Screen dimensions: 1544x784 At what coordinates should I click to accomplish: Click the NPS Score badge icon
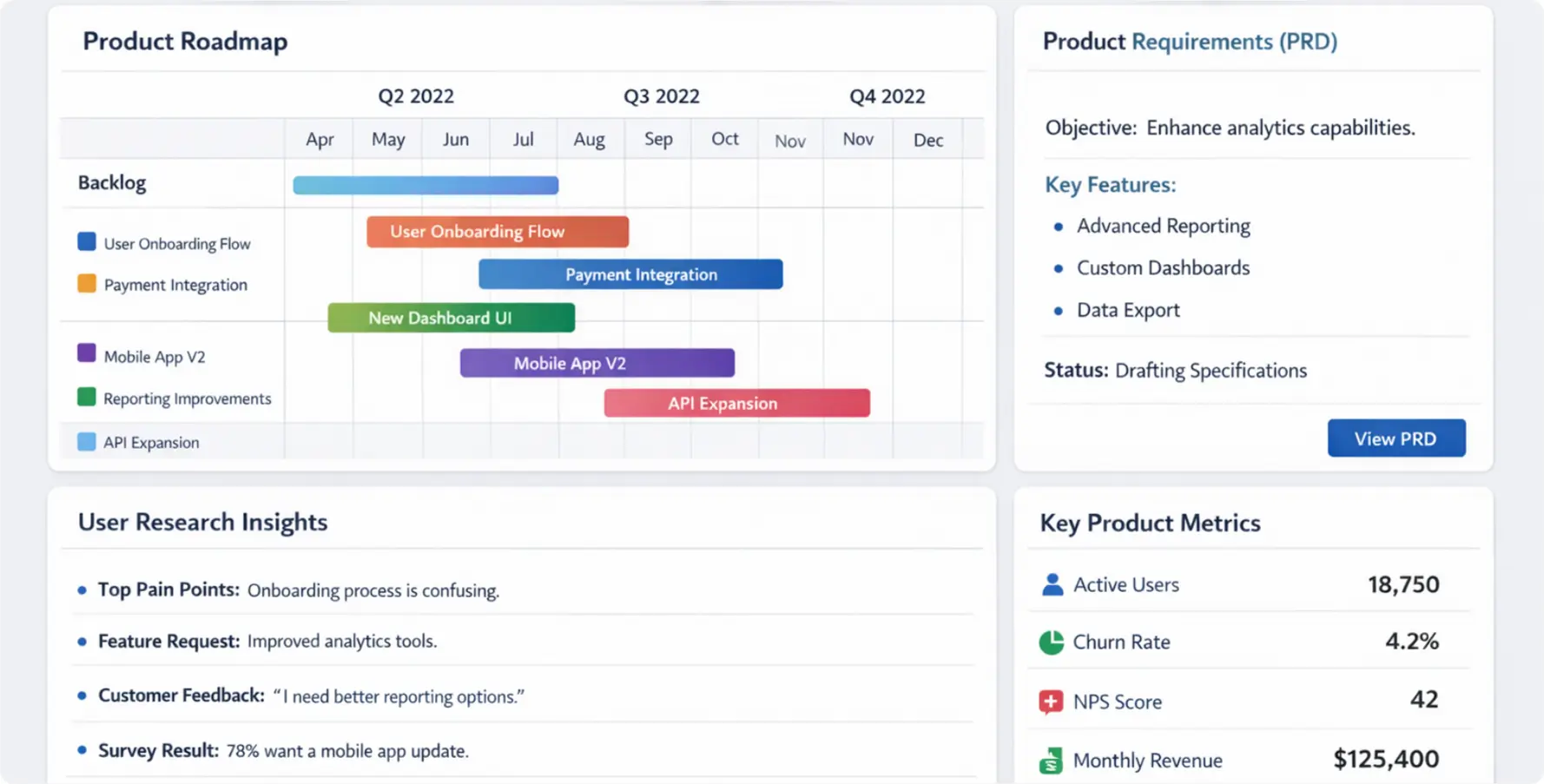(1052, 701)
